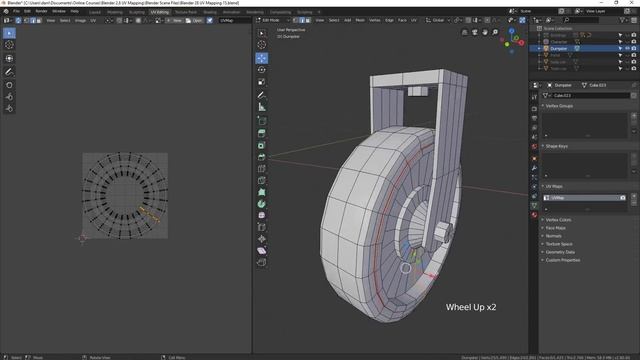
Task: Open the Global transform orientation dropdown
Action: click(x=438, y=20)
